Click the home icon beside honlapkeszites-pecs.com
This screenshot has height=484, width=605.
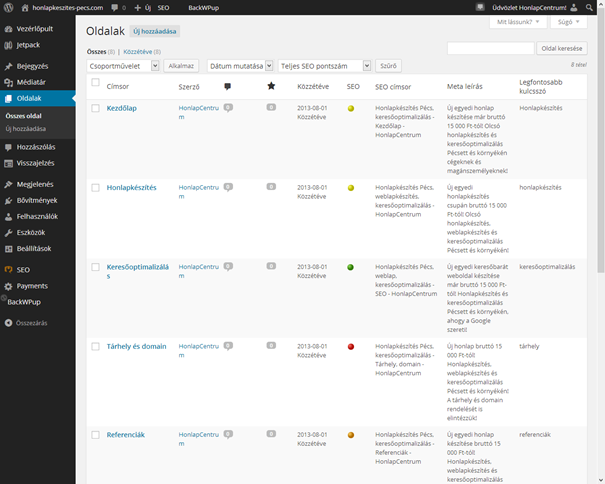[25, 8]
